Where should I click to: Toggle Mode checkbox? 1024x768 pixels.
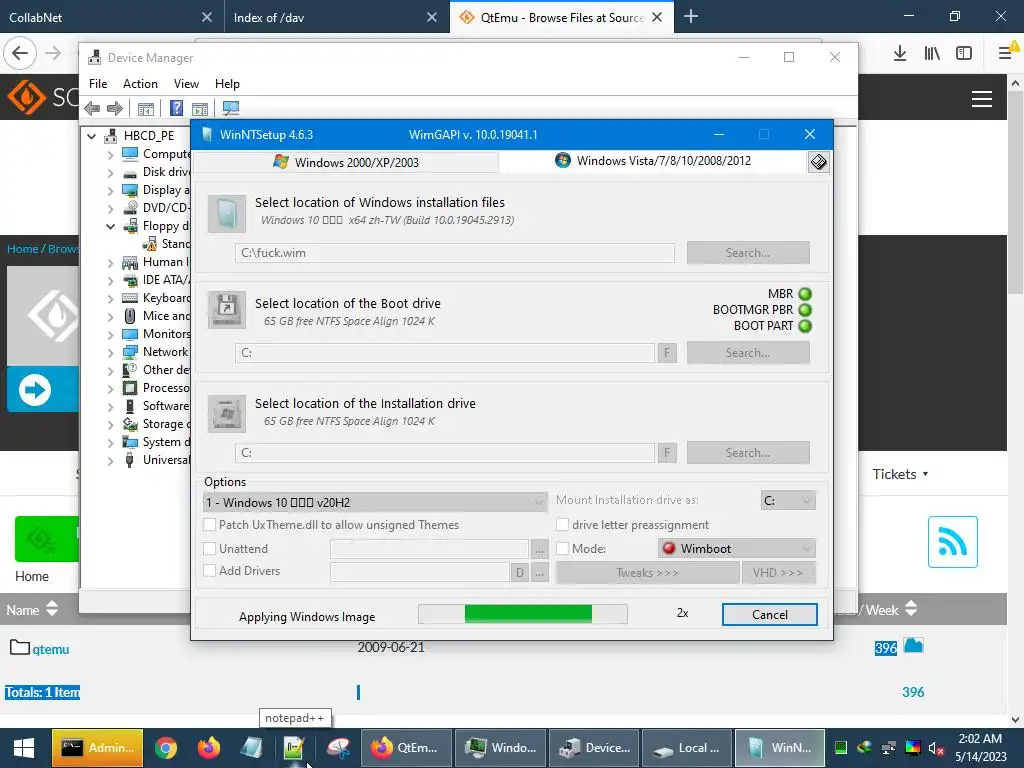[562, 549]
